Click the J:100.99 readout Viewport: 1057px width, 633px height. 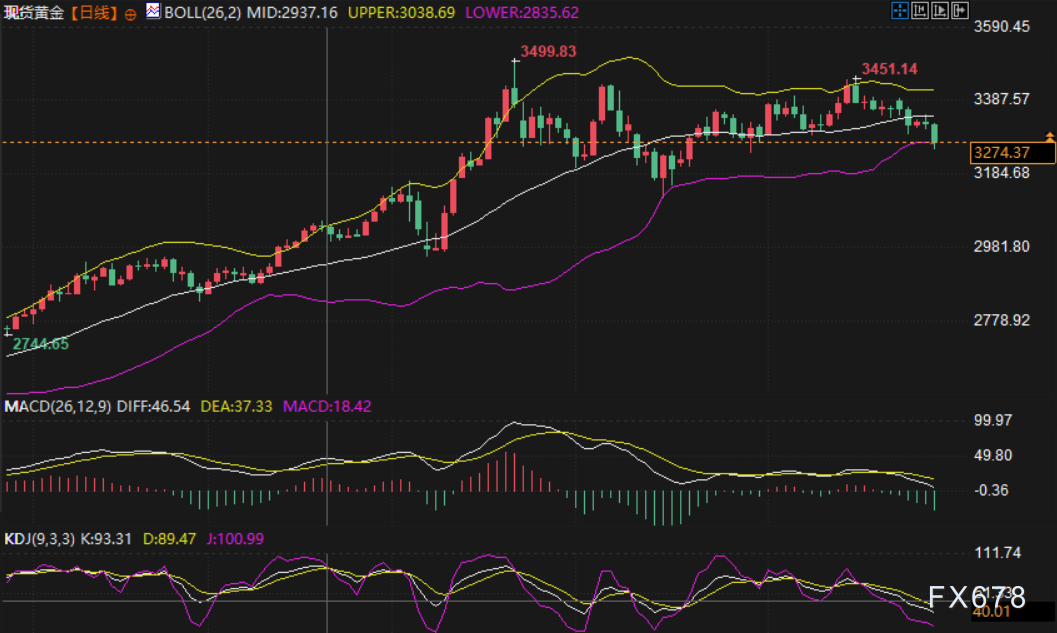point(235,539)
